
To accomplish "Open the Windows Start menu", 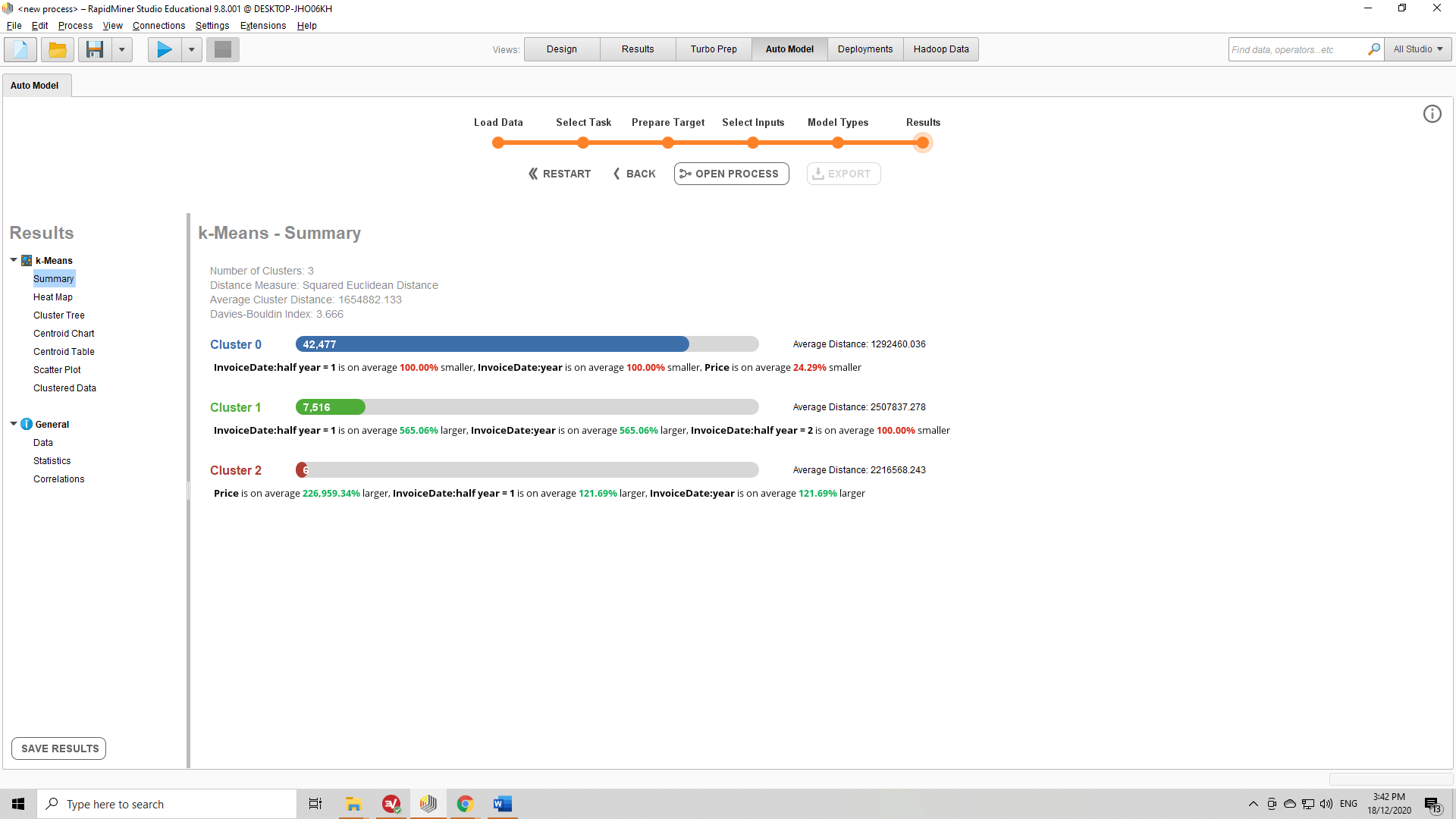I will (x=18, y=804).
